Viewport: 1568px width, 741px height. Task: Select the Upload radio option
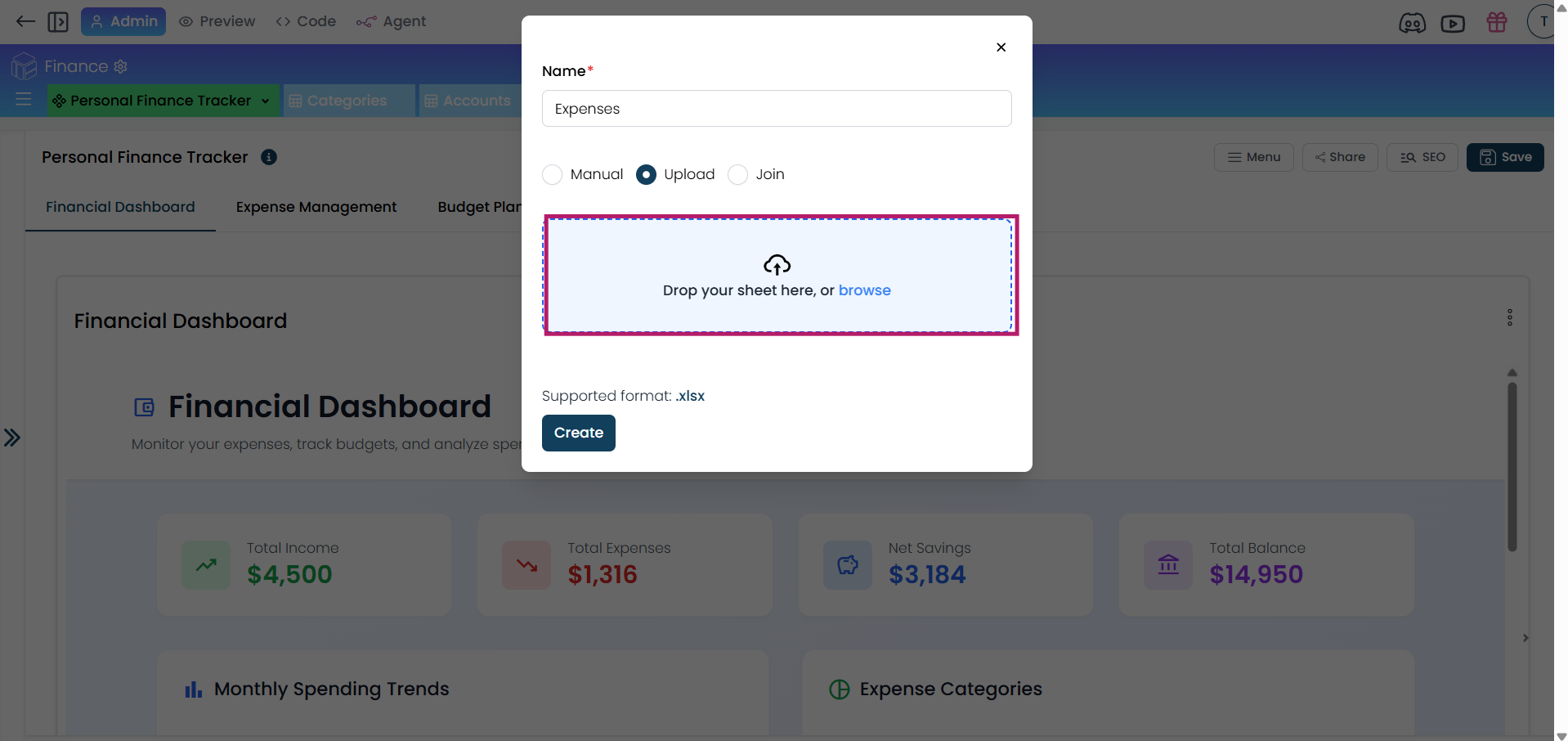tap(646, 175)
